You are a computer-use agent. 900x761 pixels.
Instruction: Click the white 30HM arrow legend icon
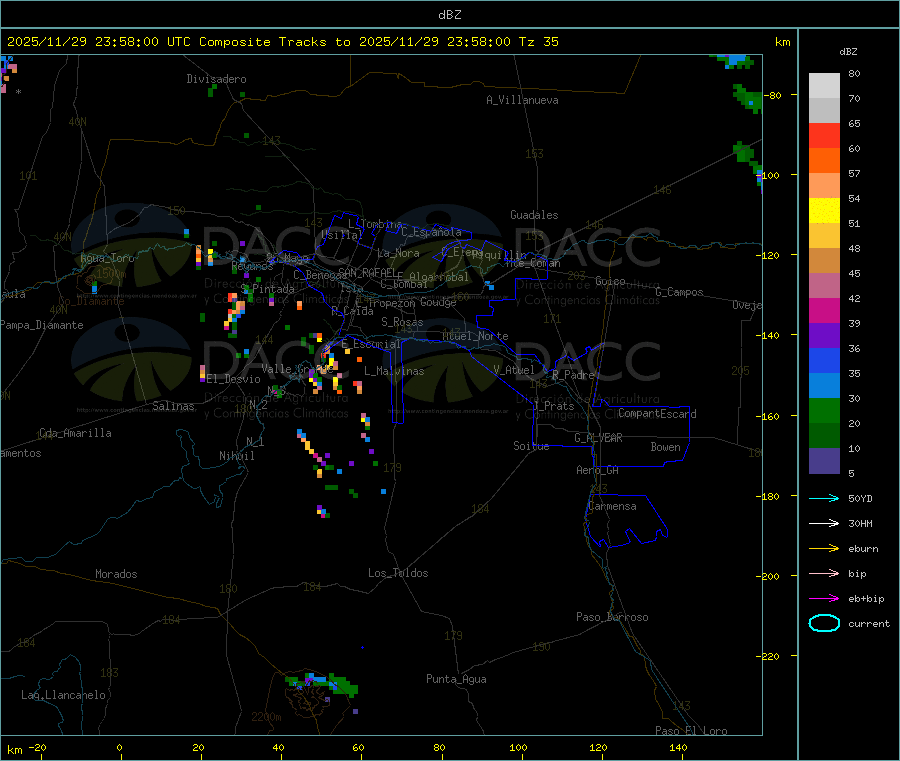click(824, 523)
